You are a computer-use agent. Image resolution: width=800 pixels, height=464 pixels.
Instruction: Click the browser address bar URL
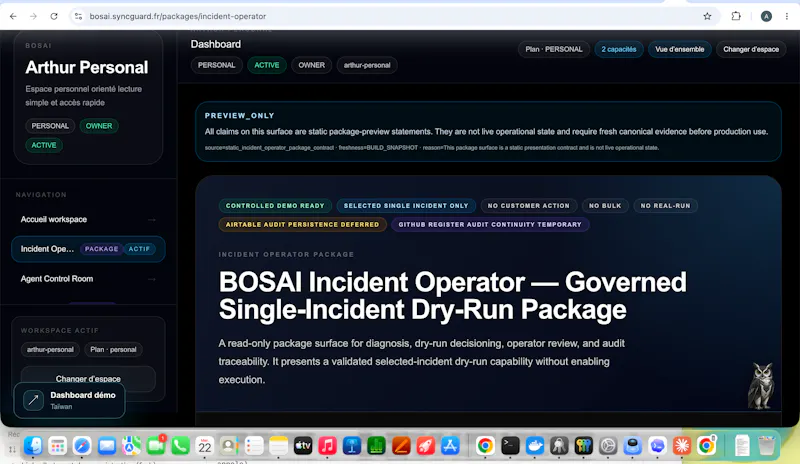[x=178, y=16]
